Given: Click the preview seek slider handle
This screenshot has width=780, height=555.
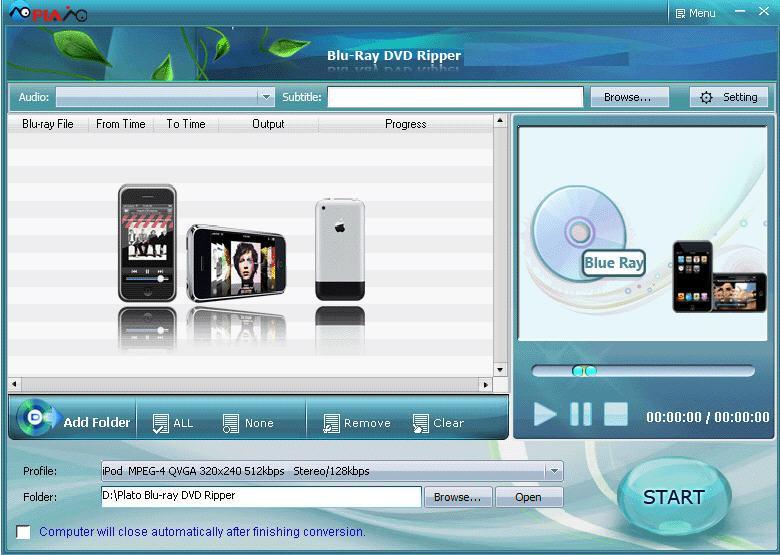Looking at the screenshot, I should point(584,371).
